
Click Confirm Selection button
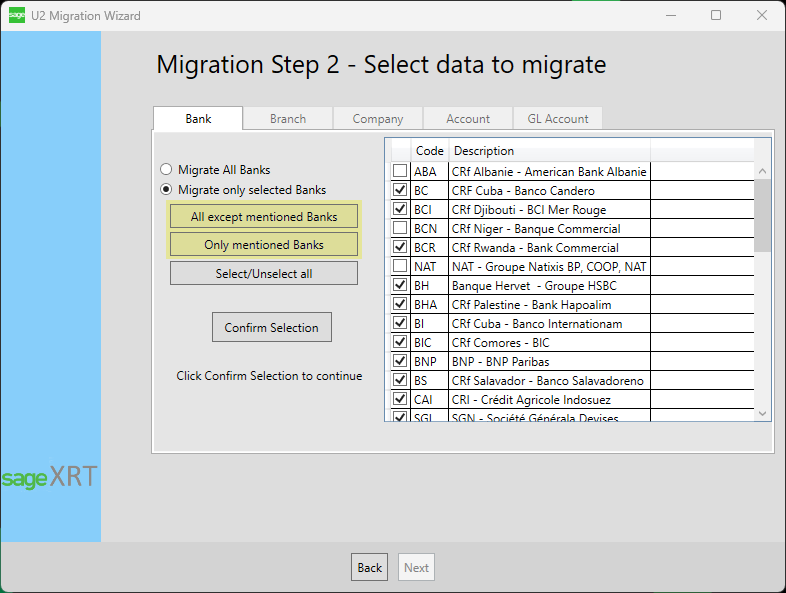(272, 328)
